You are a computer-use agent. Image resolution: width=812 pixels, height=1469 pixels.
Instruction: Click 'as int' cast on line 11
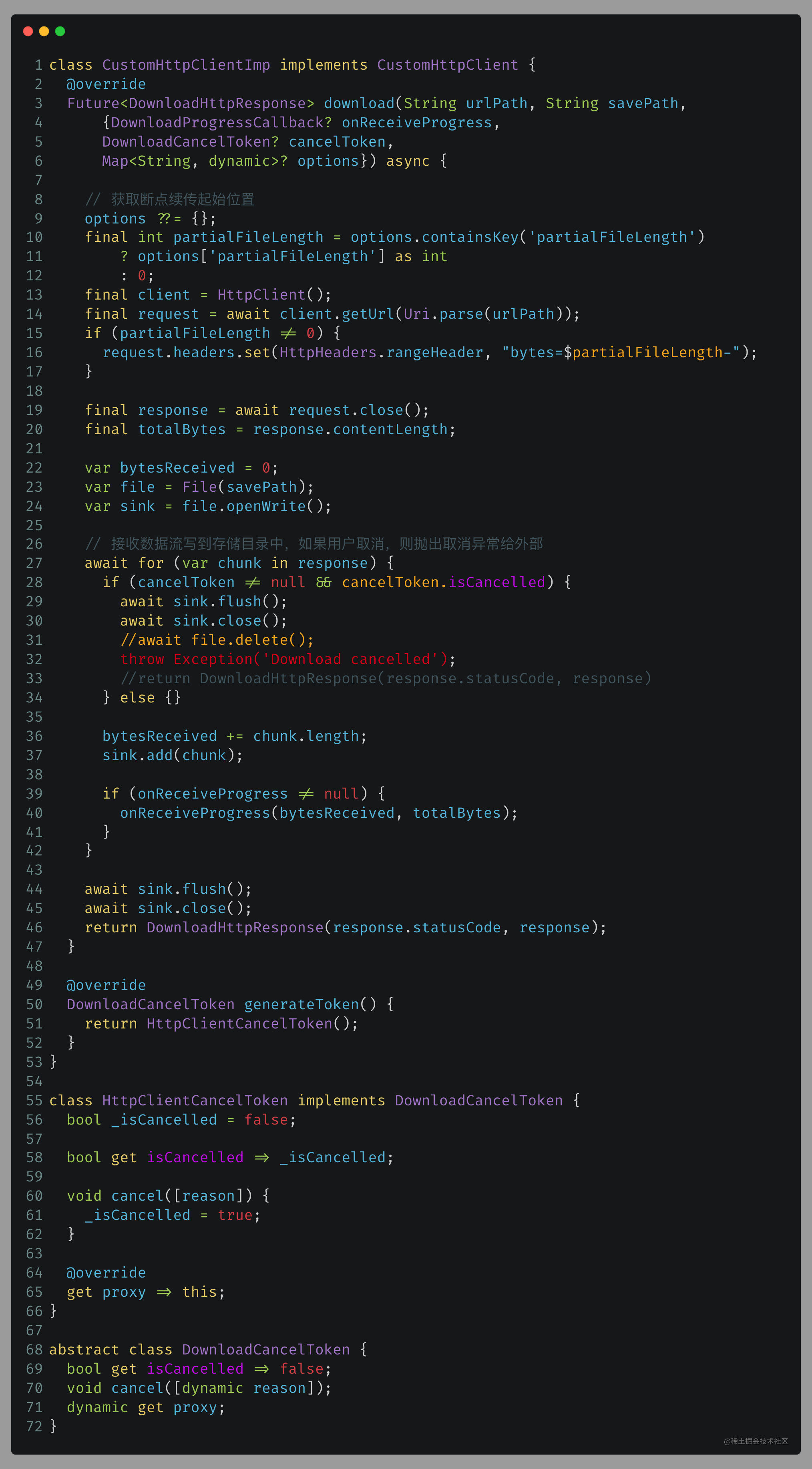click(421, 257)
